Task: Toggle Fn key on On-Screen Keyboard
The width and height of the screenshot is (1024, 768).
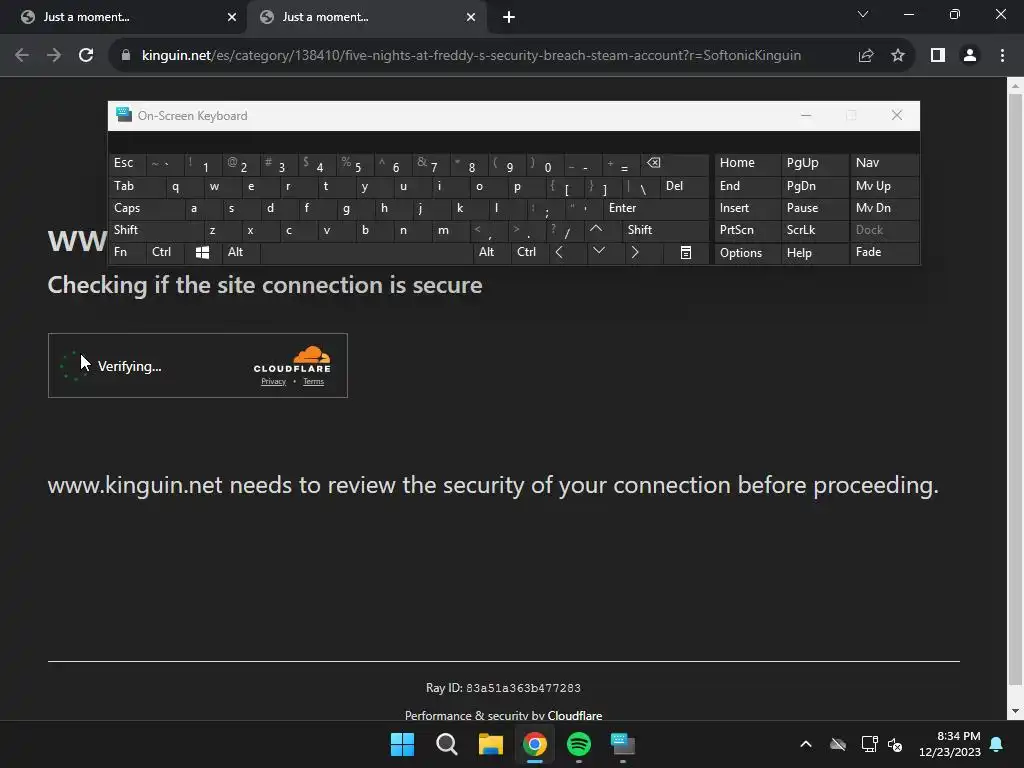Action: [127, 252]
